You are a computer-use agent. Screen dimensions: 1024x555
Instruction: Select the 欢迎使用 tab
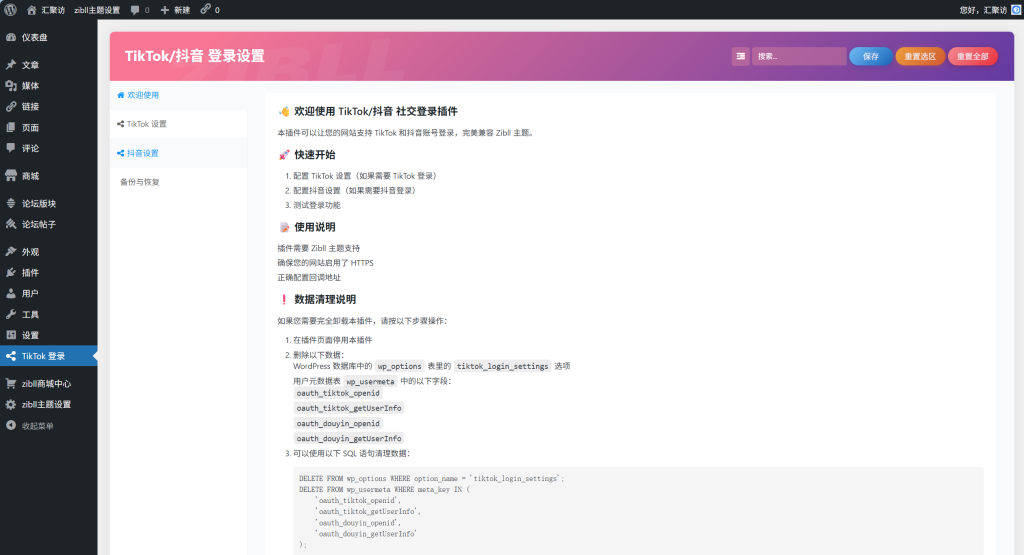click(x=178, y=95)
